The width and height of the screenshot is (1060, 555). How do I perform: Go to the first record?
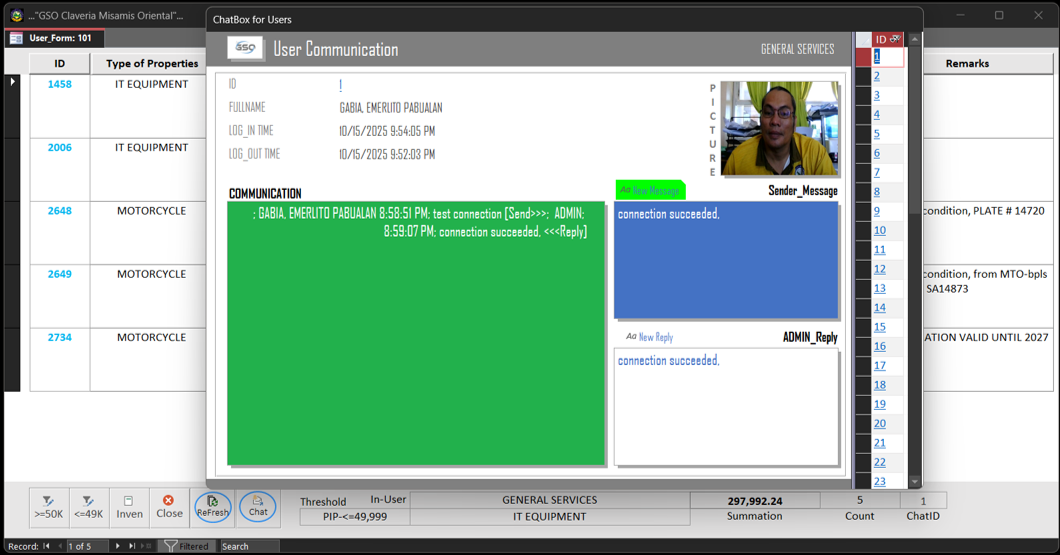[x=47, y=546]
